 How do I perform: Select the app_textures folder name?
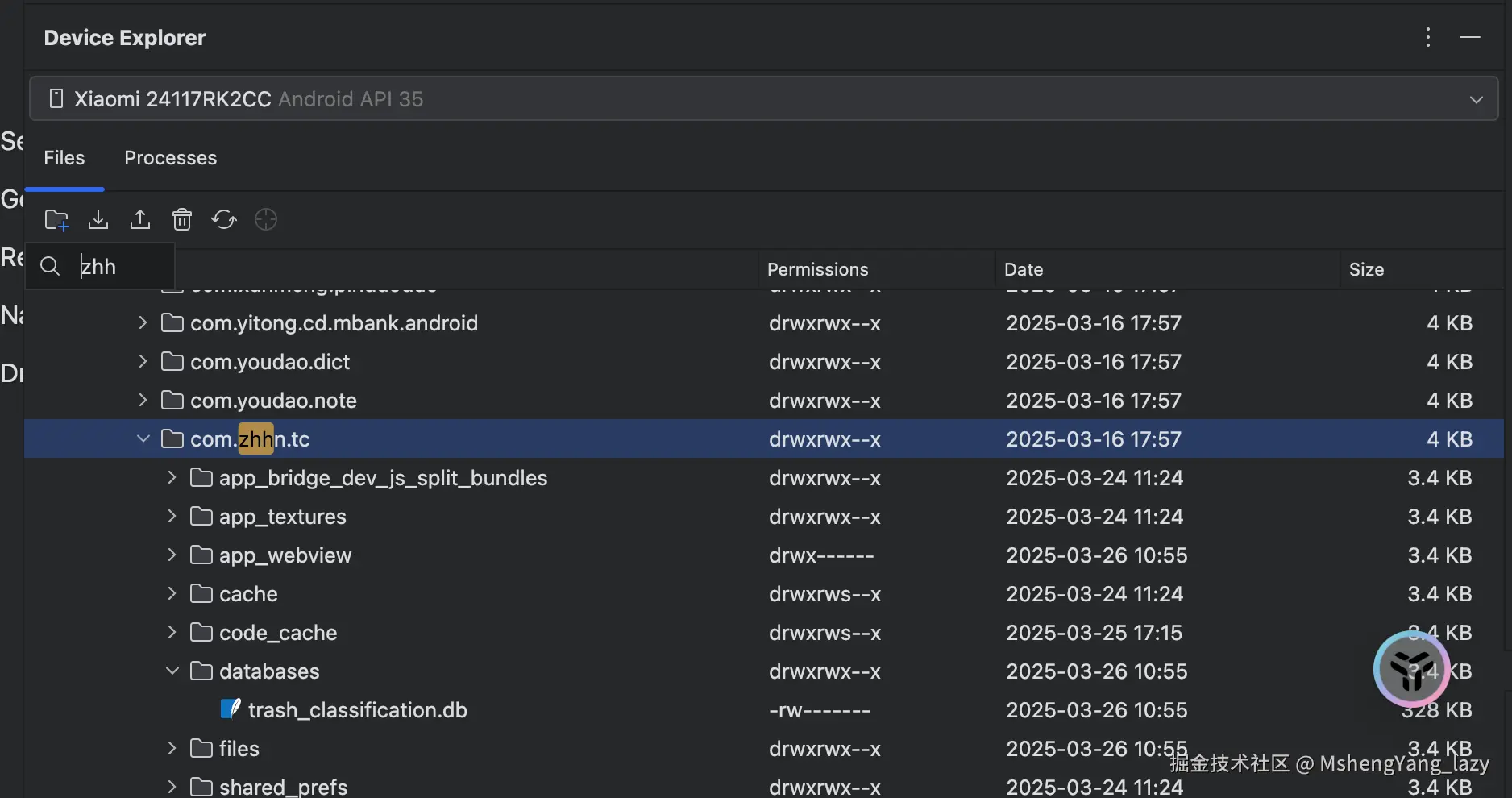pyautogui.click(x=283, y=517)
